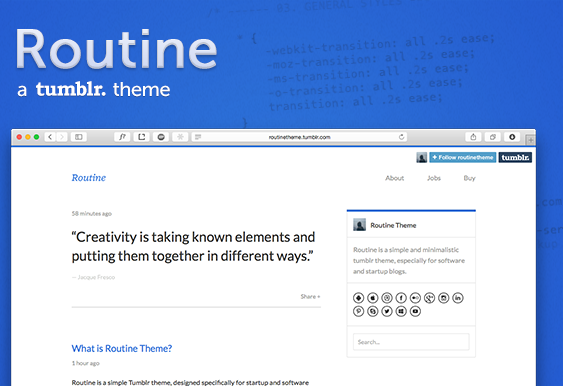Open the Safari Share button
This screenshot has width=563, height=386.
[473, 137]
